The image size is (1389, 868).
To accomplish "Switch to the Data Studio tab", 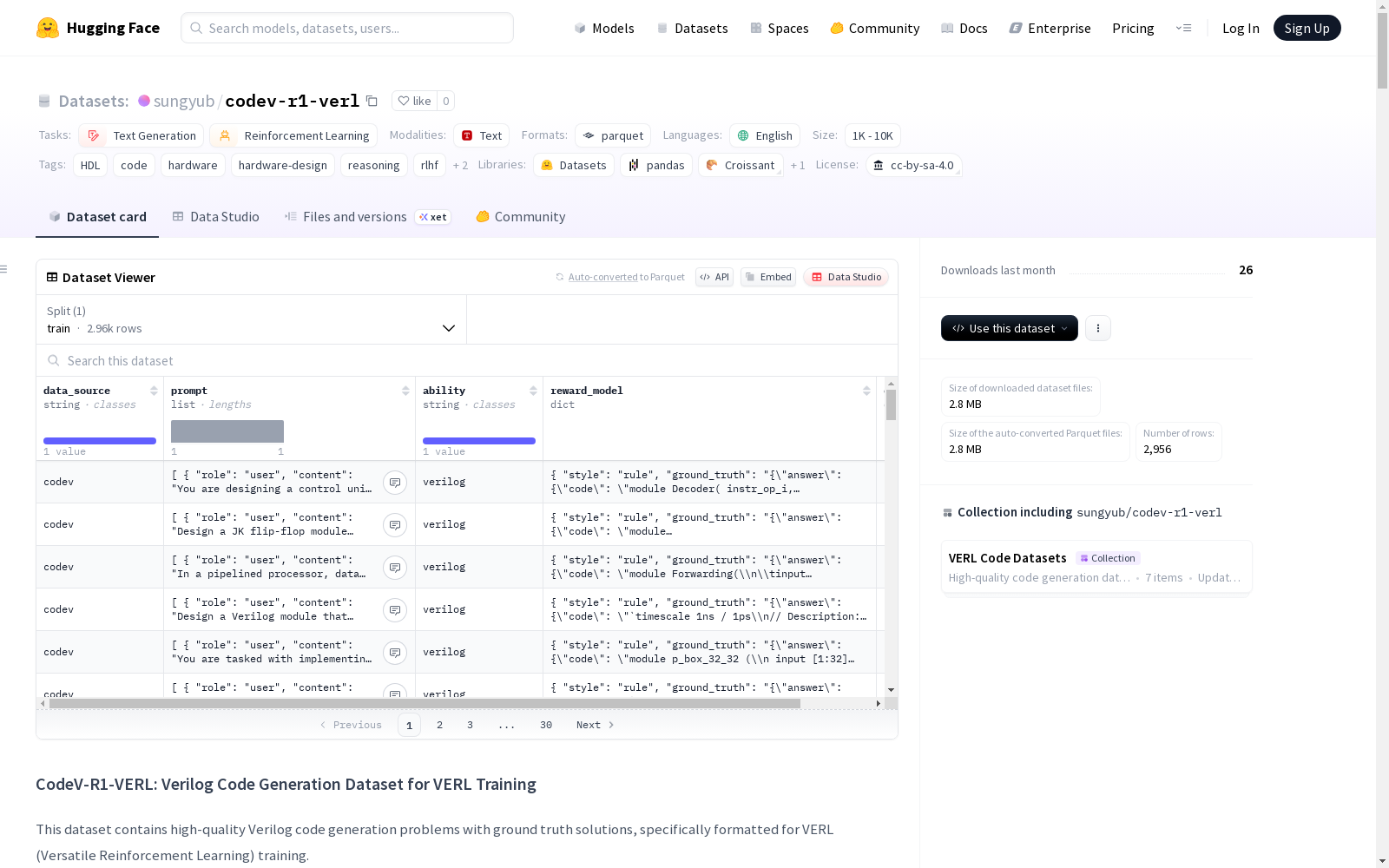I will coord(215,217).
